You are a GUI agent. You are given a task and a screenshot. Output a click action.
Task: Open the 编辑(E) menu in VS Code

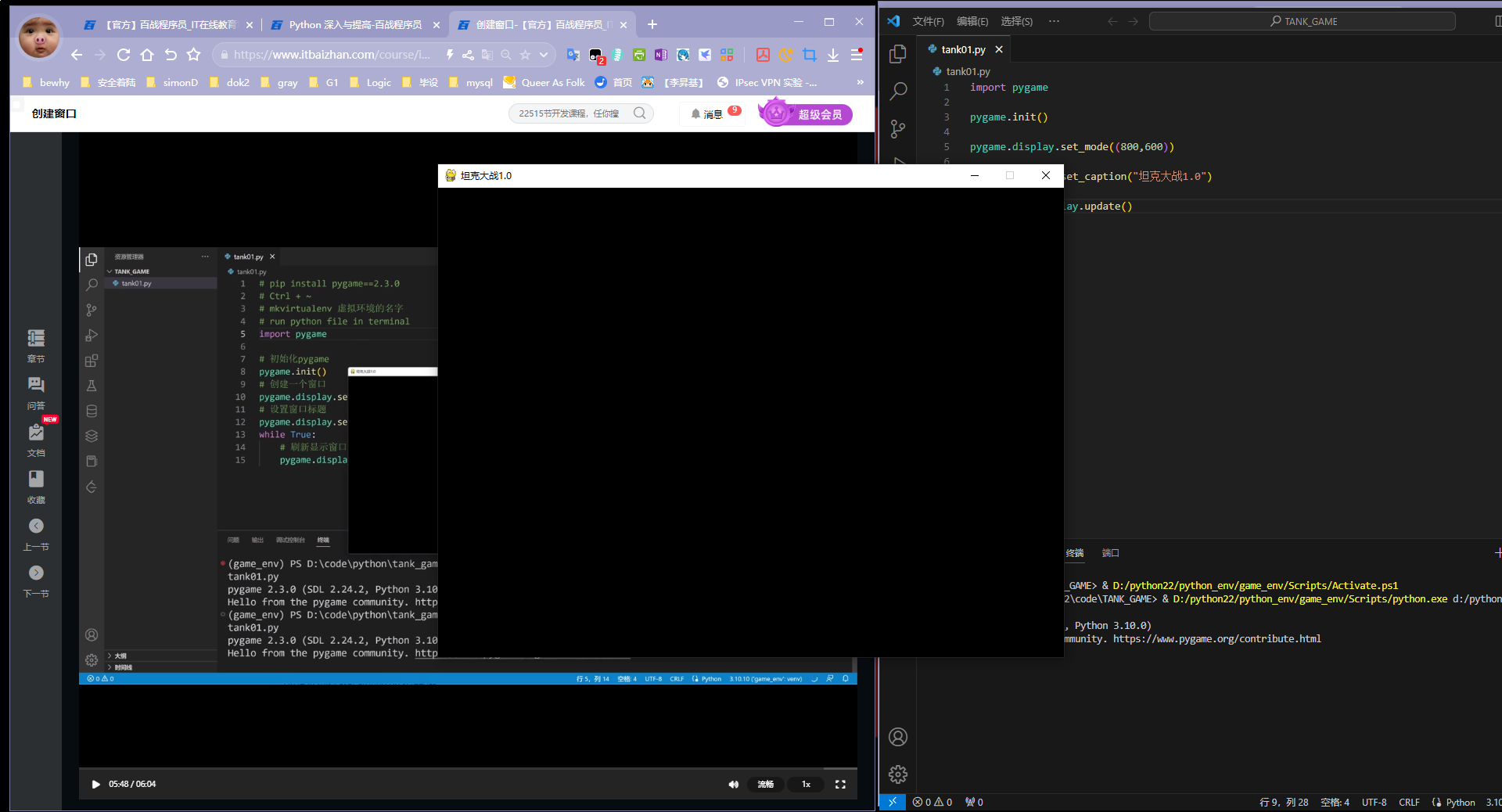click(972, 21)
